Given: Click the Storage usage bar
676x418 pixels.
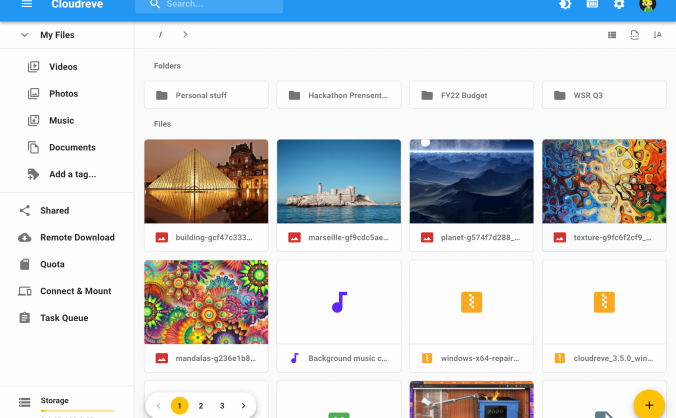Looking at the screenshot, I should click(77, 411).
